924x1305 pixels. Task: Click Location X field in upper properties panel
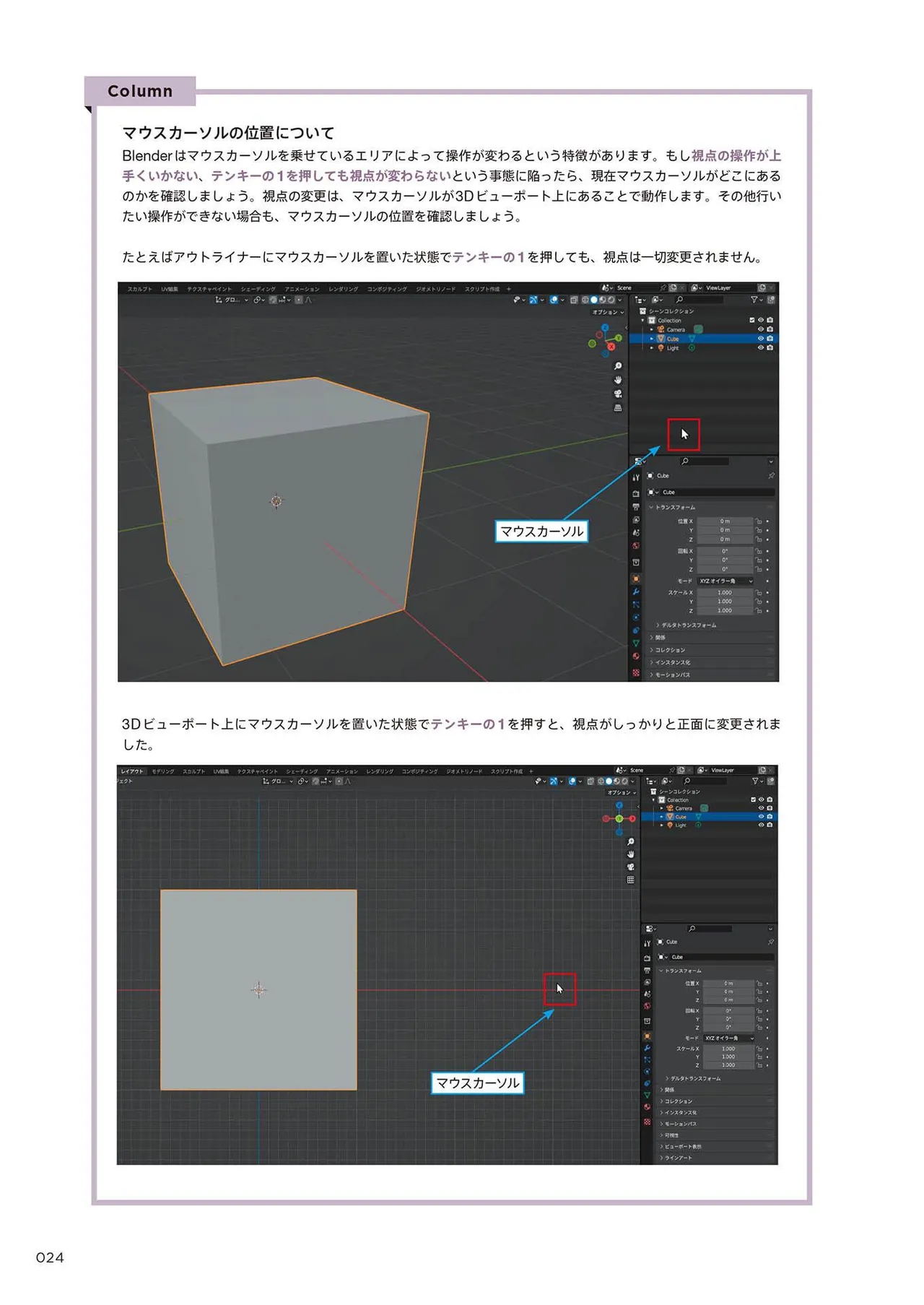725,521
